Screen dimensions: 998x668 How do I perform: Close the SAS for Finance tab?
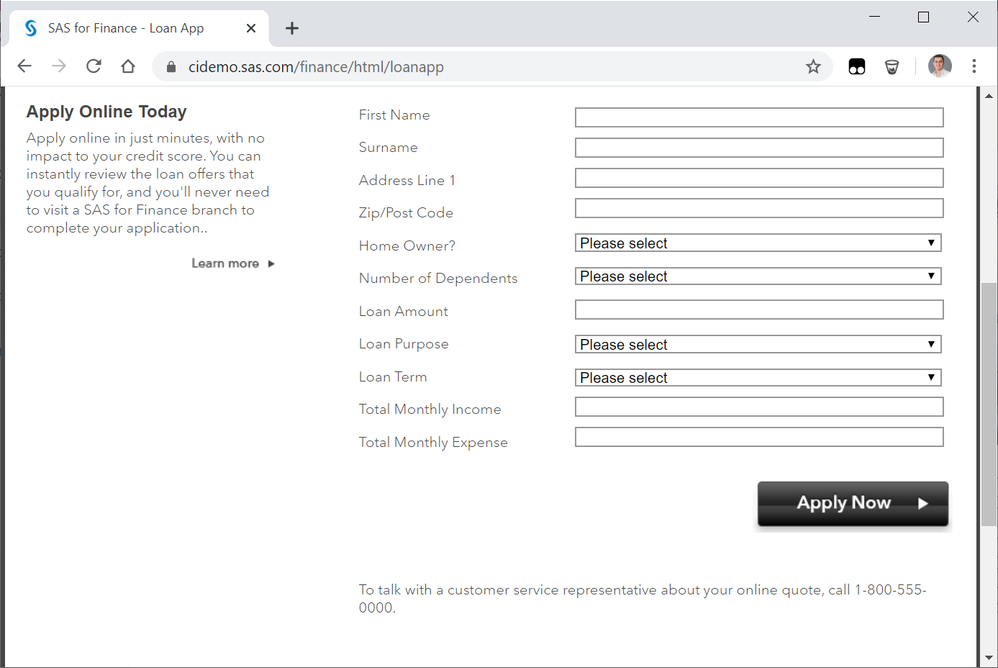click(x=252, y=28)
